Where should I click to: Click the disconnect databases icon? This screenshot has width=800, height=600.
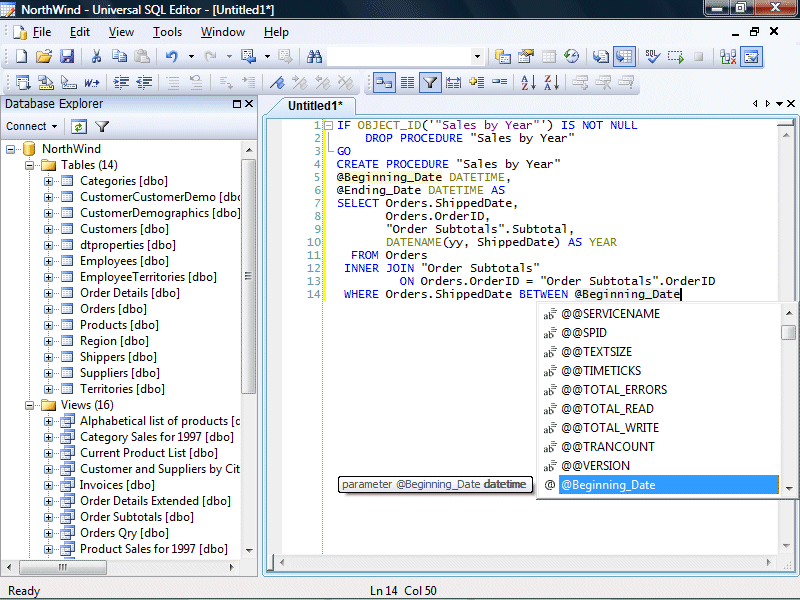pos(728,57)
